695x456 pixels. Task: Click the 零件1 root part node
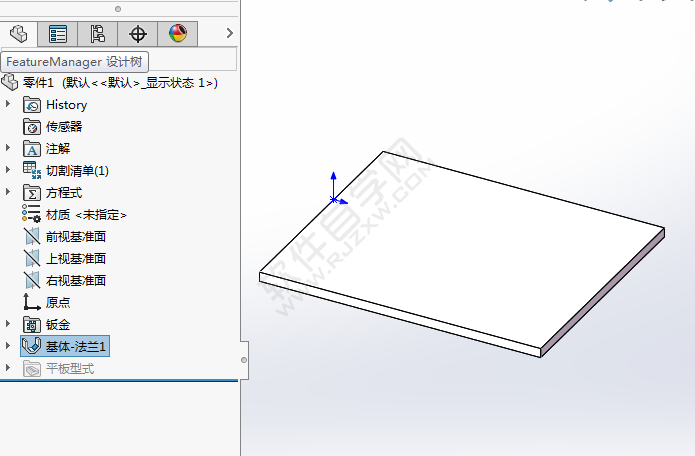pyautogui.click(x=110, y=83)
